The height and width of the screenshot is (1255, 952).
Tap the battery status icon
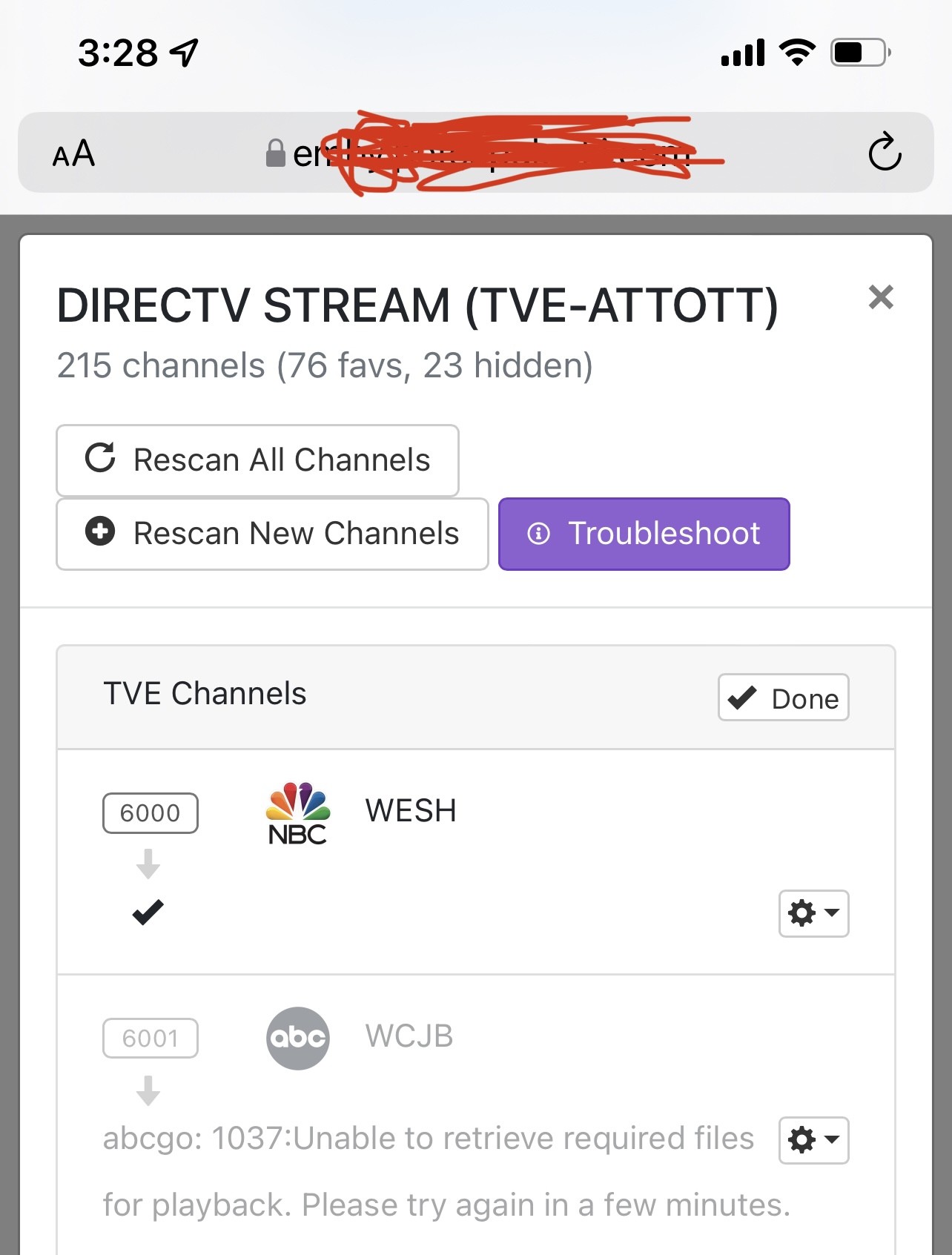[x=860, y=53]
